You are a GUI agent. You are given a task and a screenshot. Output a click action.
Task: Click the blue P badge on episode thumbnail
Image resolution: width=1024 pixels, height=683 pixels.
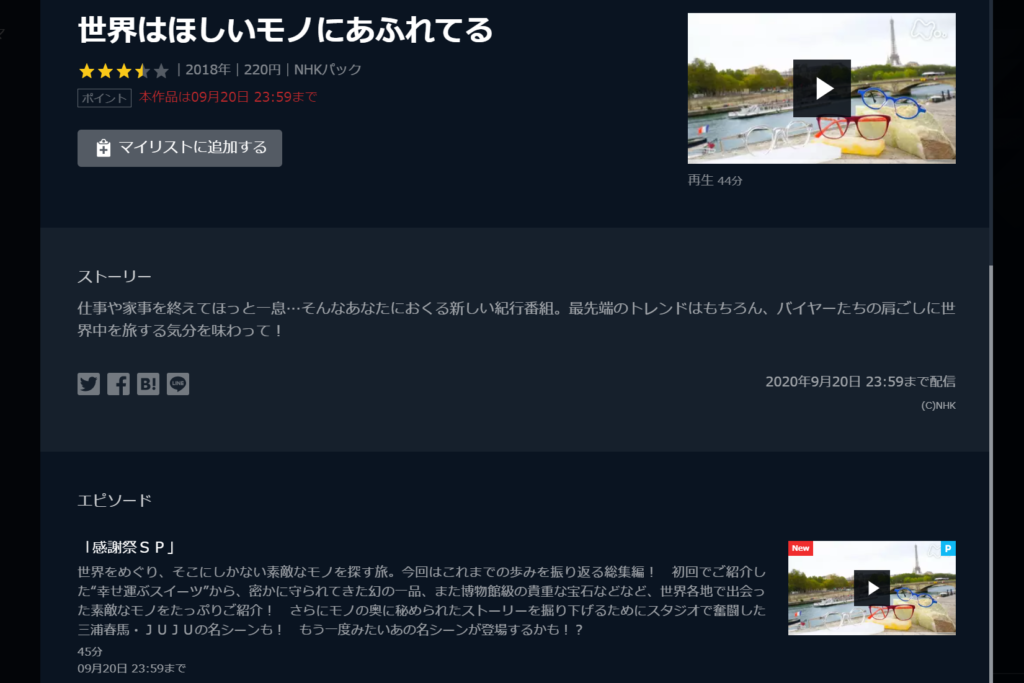[x=948, y=548]
